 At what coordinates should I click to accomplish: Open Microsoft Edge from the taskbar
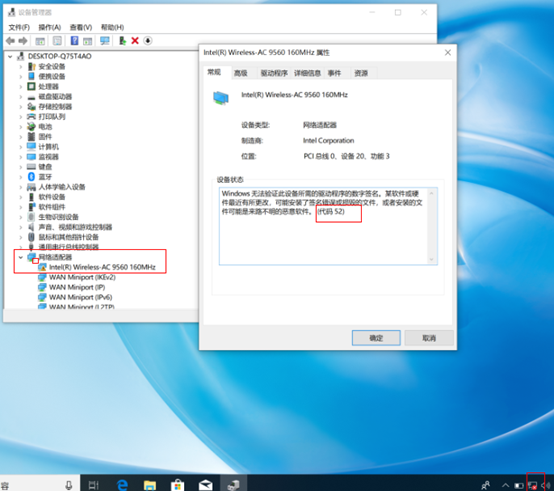pos(122,484)
